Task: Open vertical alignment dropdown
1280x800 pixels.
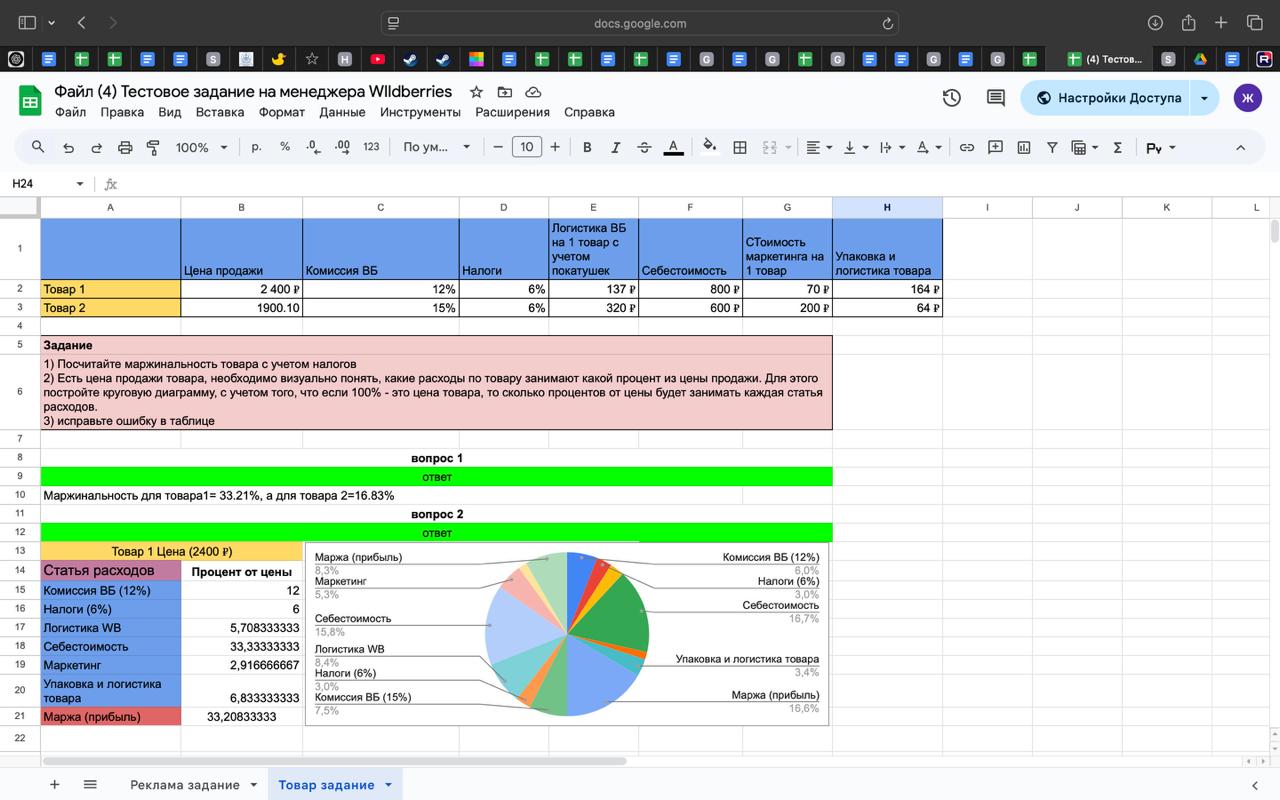Action: tap(855, 147)
